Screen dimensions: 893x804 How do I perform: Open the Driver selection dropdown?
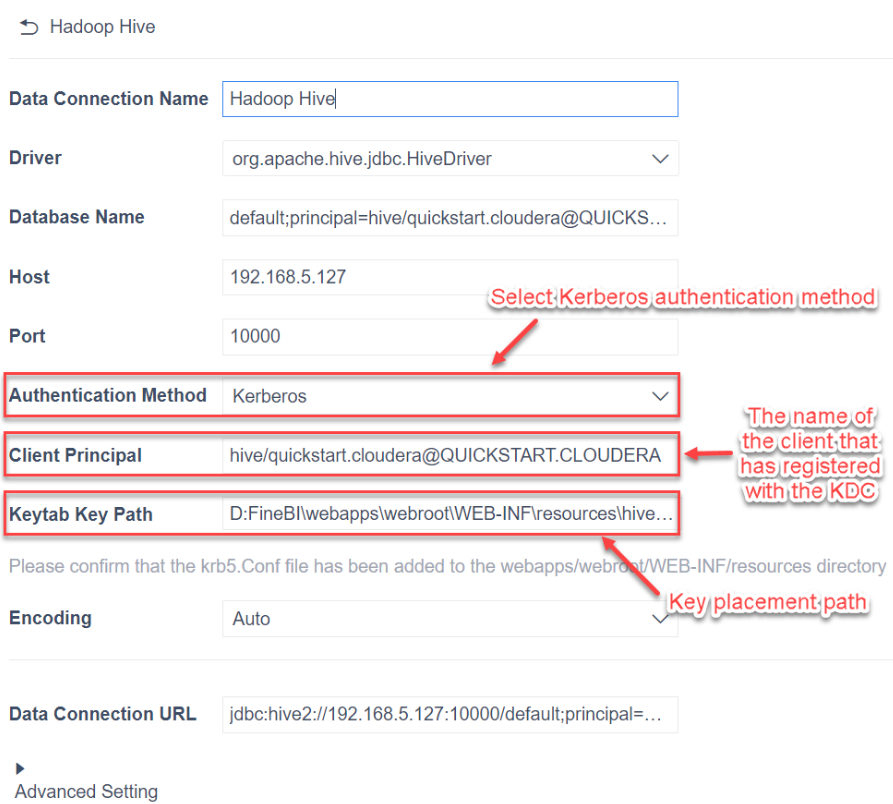click(450, 158)
